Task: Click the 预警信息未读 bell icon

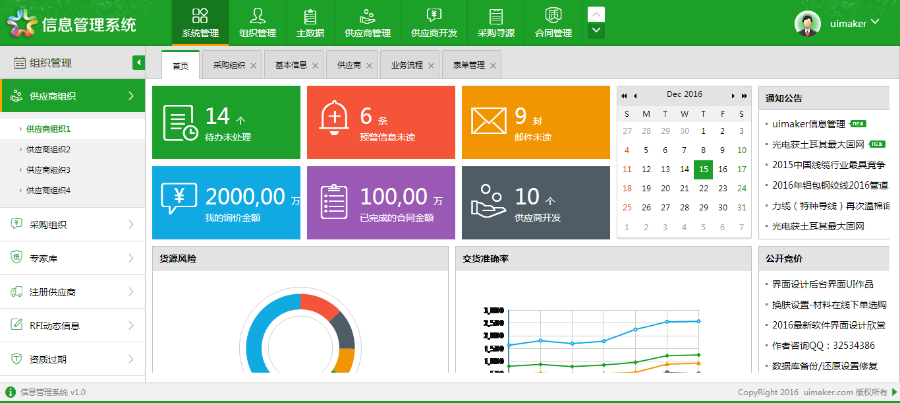Action: tap(334, 118)
